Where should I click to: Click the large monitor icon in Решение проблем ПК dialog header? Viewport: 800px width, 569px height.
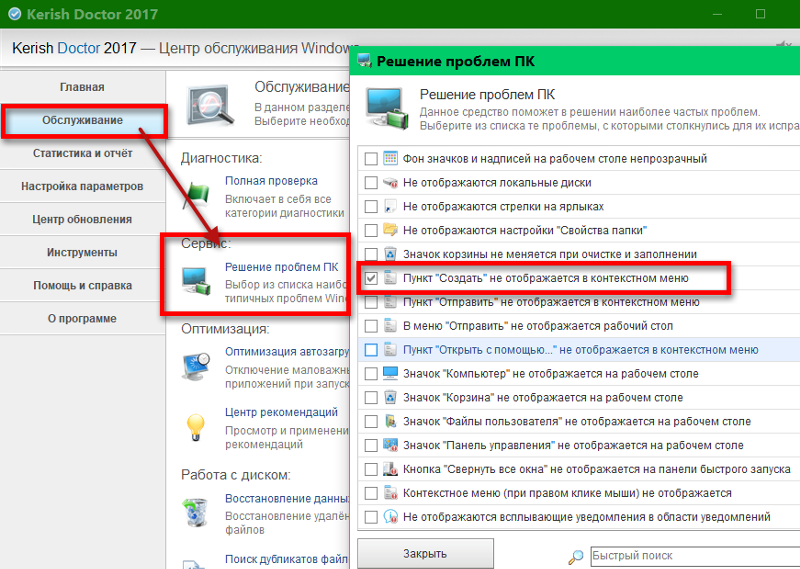tap(387, 109)
